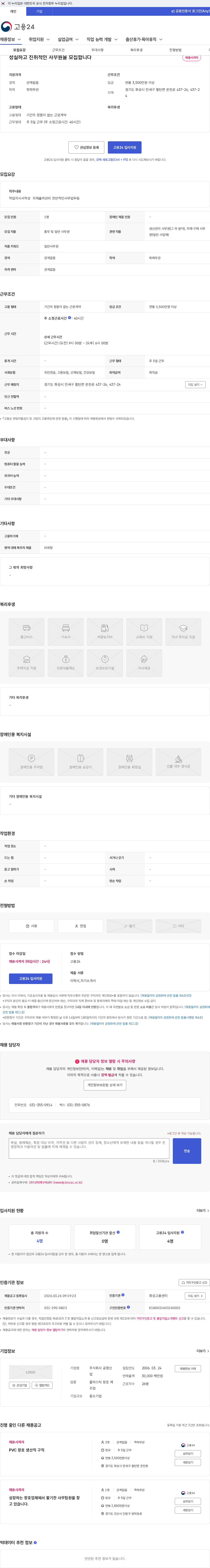Viewport: 210px width, 1568px height.
Task: Open 지도 보기 for 근무 예정지
Action: pos(195,385)
